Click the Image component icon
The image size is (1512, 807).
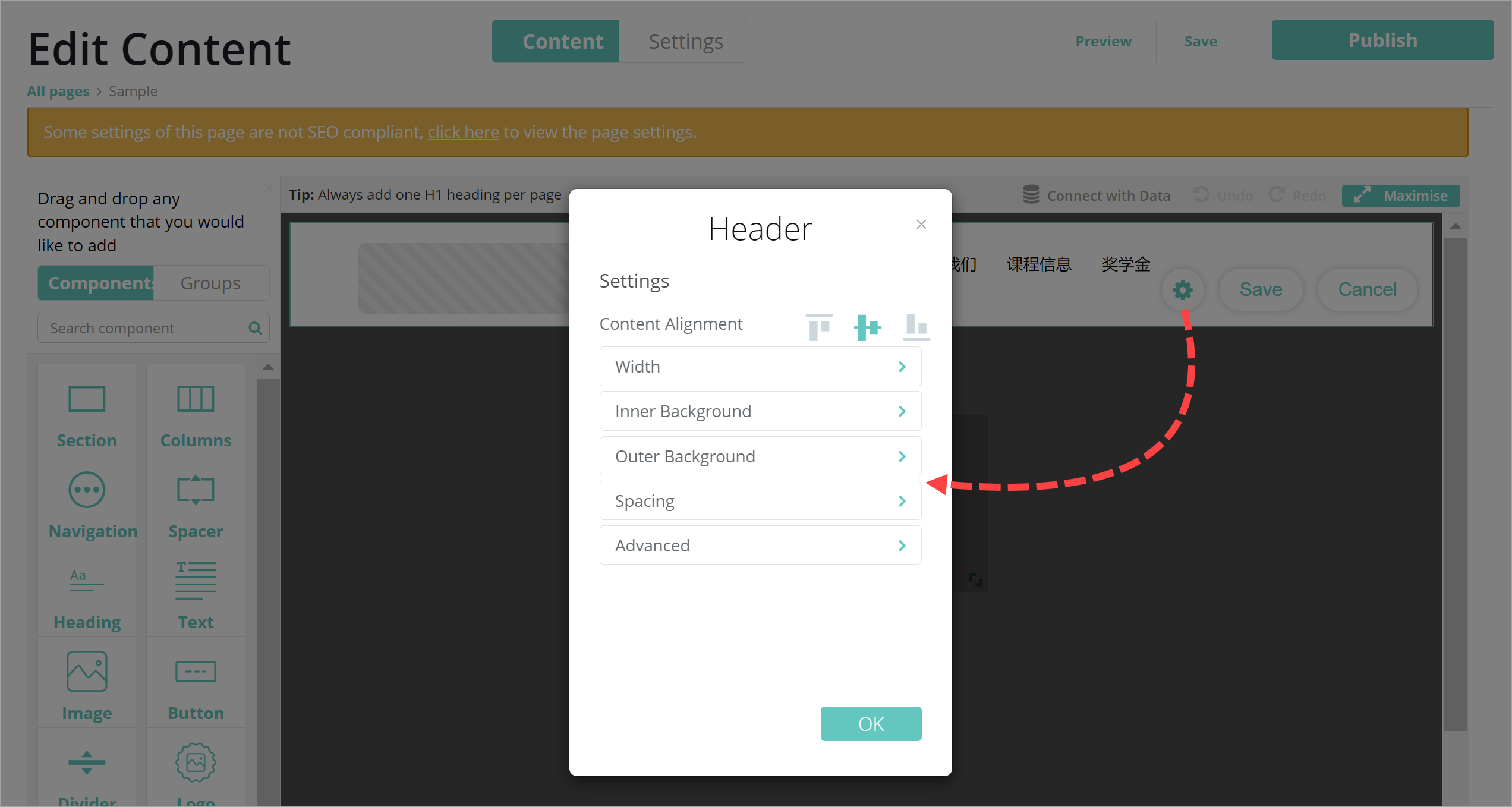point(87,672)
